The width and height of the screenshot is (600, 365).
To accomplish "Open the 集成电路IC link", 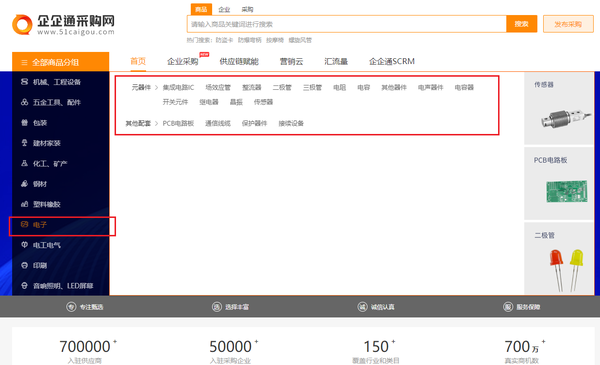I will [178, 88].
